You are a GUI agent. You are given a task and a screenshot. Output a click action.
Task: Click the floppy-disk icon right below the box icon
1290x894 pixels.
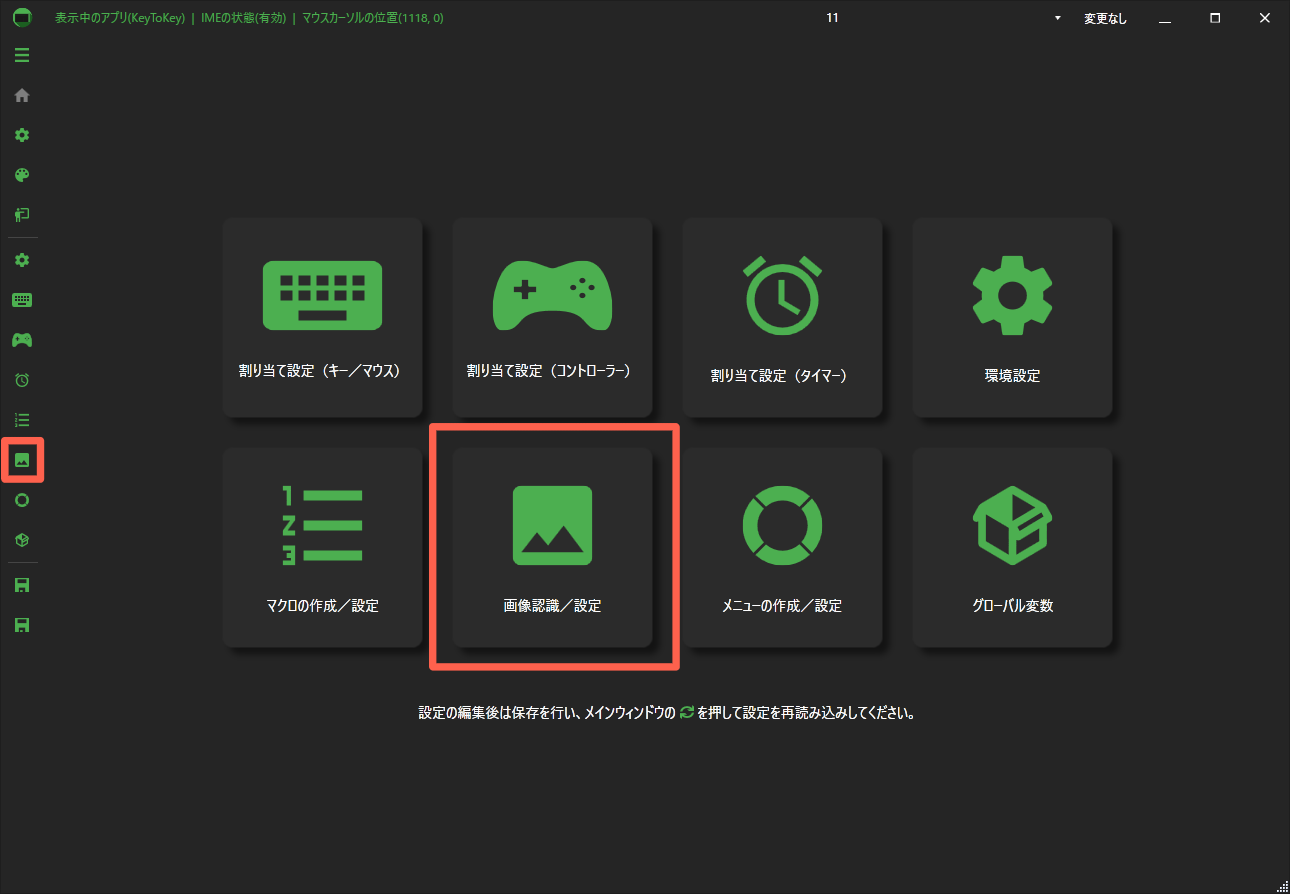(22, 585)
